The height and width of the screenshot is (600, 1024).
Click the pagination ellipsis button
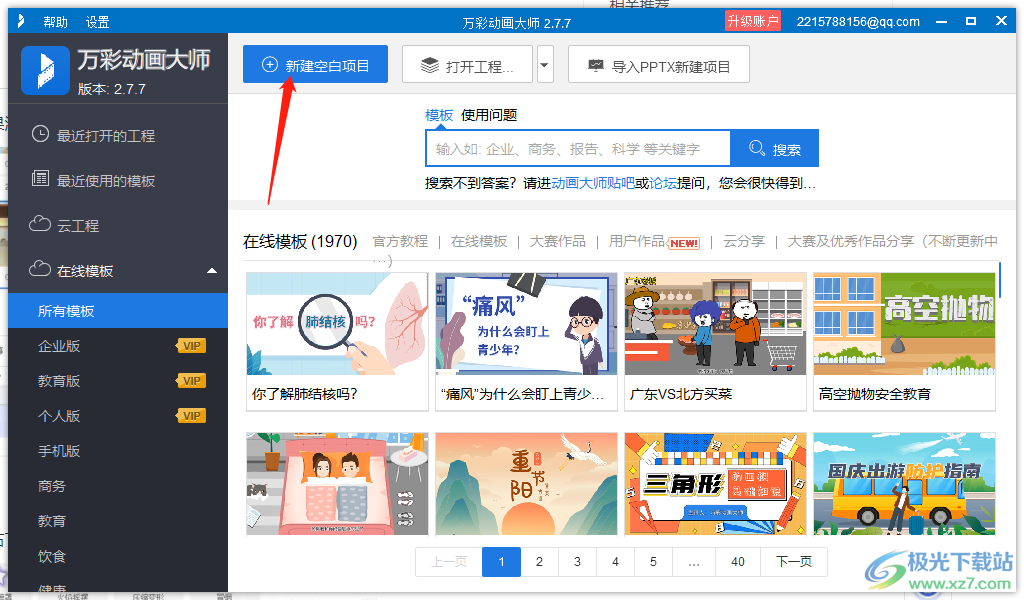pyautogui.click(x=694, y=561)
